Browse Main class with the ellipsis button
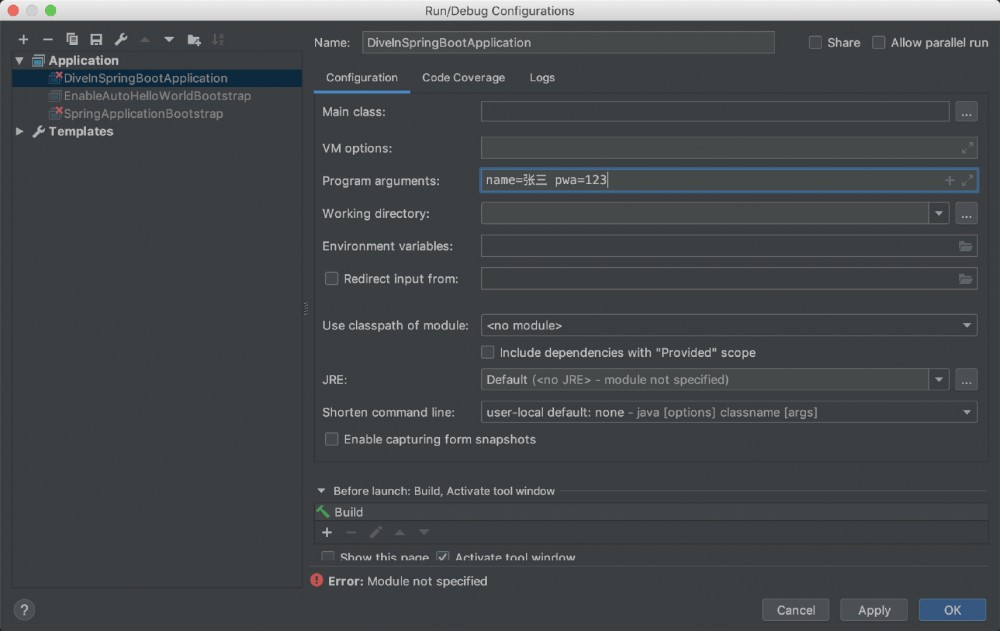 [x=965, y=112]
